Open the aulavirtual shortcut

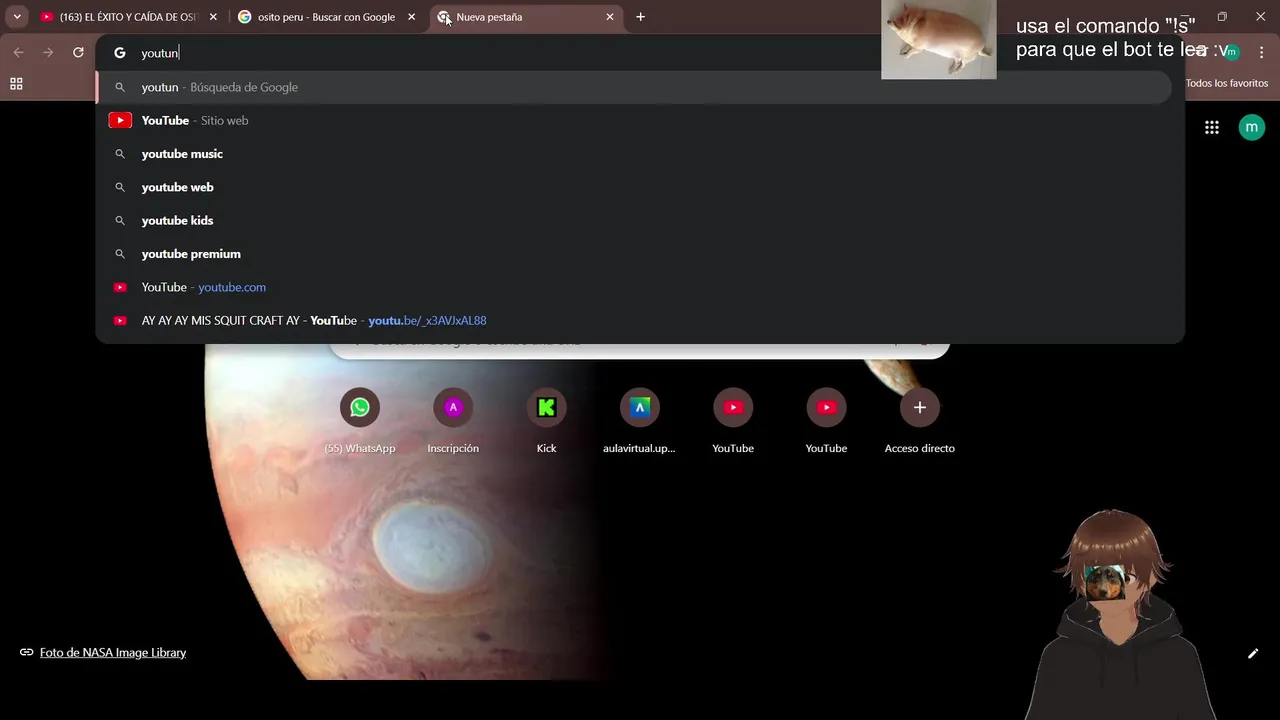pyautogui.click(x=640, y=420)
